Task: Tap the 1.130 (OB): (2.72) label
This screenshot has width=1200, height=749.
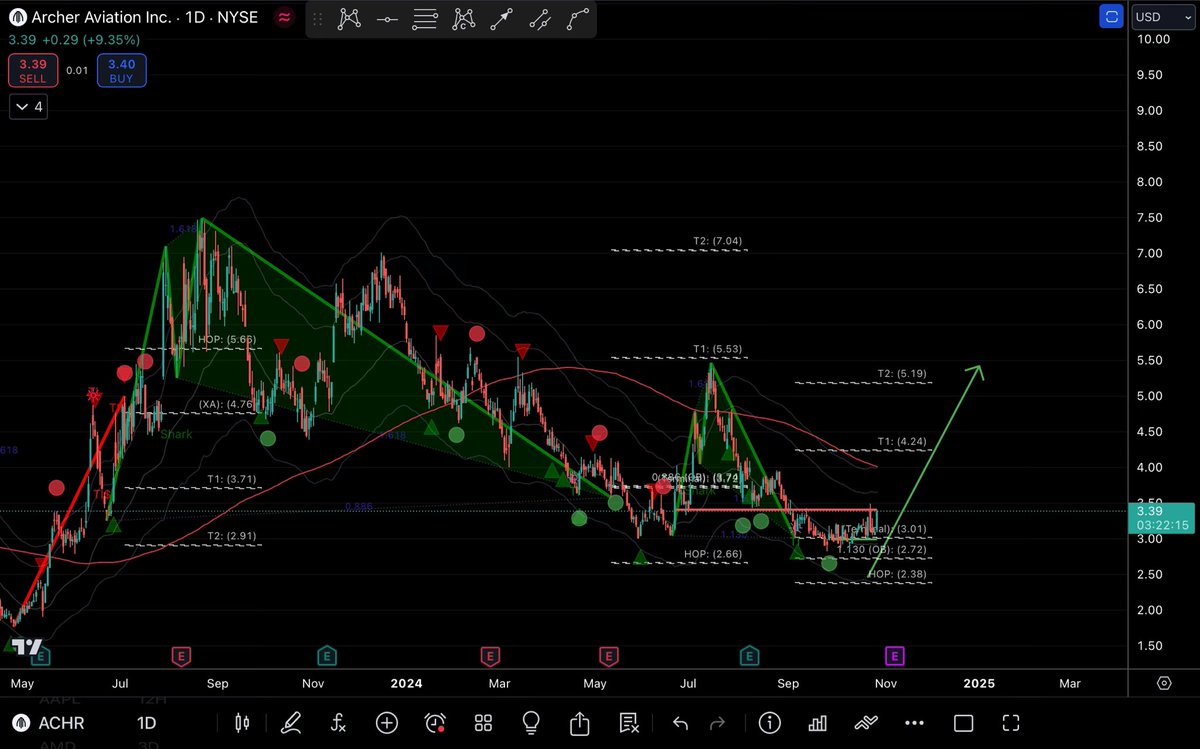Action: click(882, 550)
